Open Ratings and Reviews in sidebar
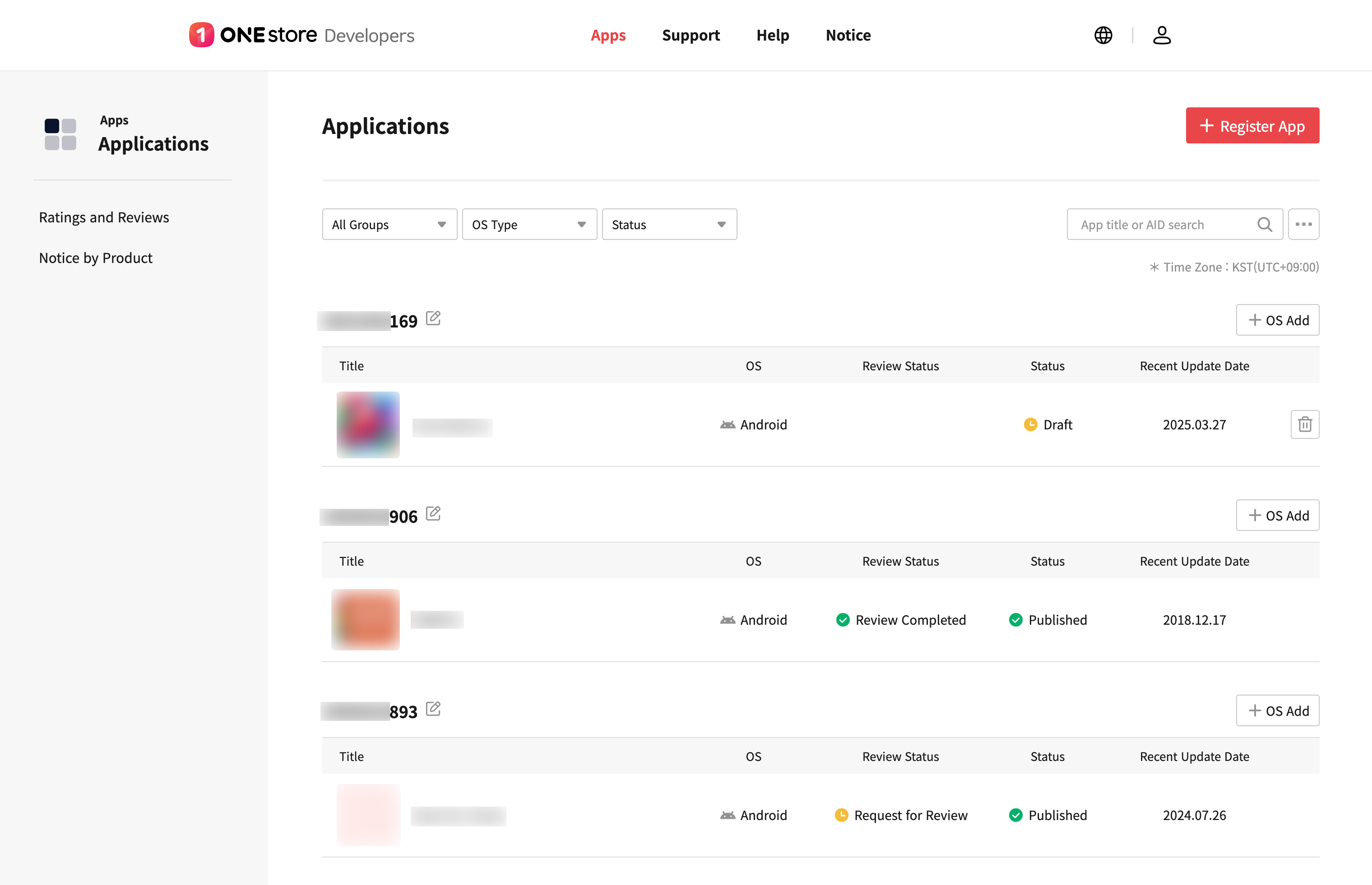1372x885 pixels. click(104, 217)
